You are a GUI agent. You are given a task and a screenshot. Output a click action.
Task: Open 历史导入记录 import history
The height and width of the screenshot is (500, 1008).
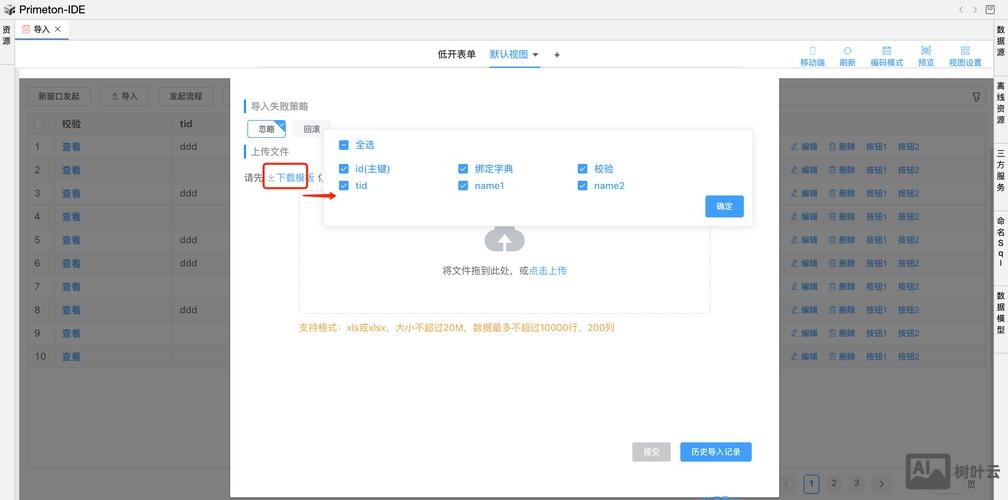coord(716,452)
